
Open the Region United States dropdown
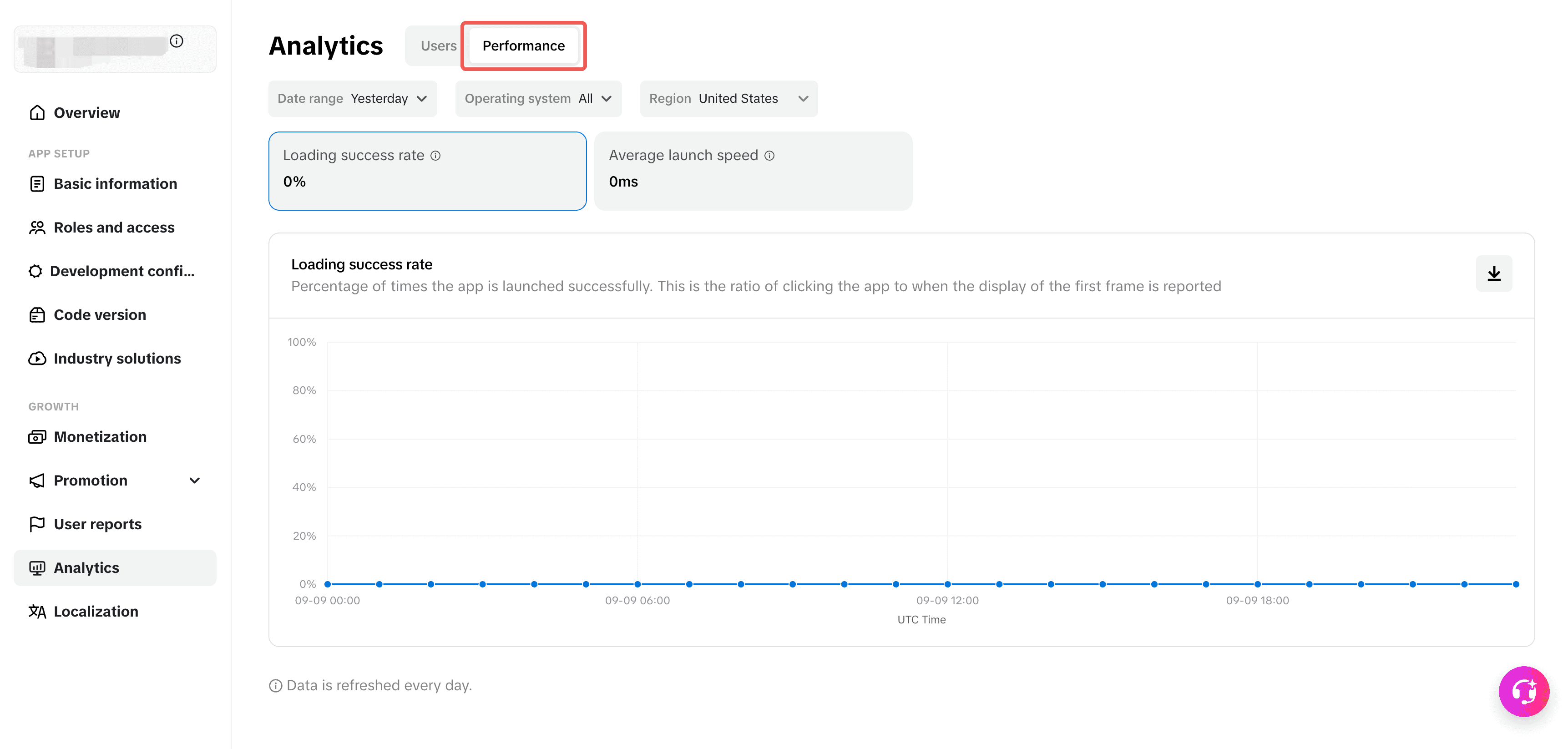pyautogui.click(x=728, y=99)
